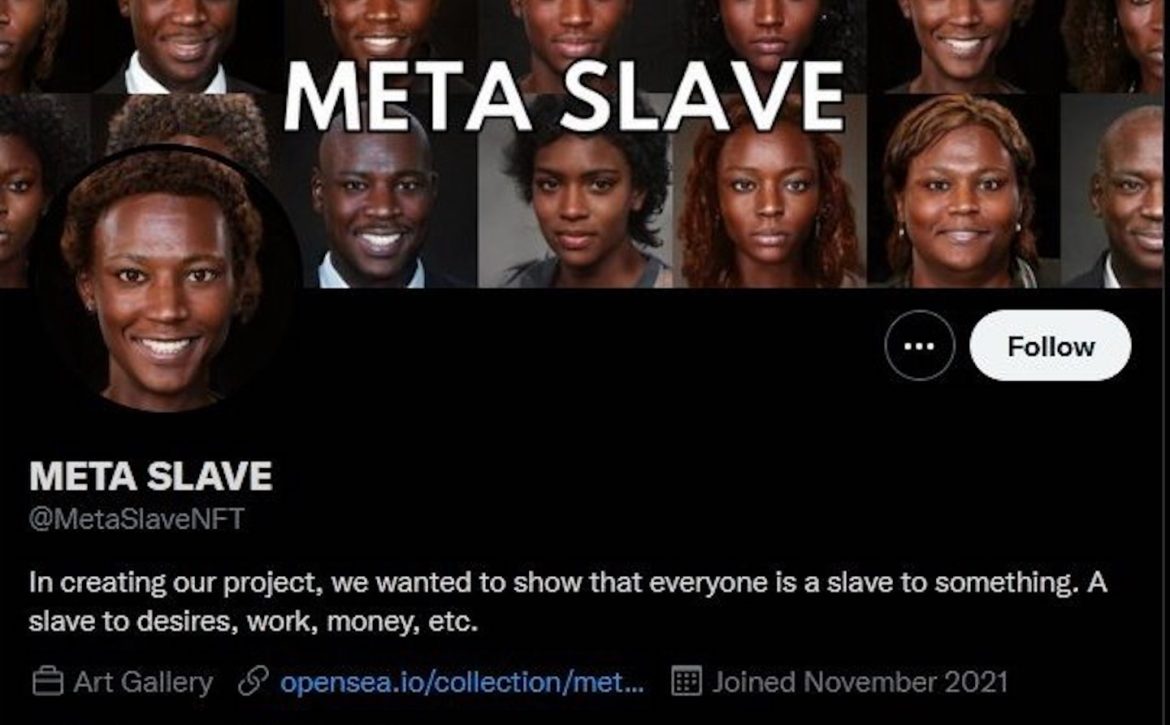
Task: Click the @MetaSlaveNFT handle
Action: tap(137, 518)
